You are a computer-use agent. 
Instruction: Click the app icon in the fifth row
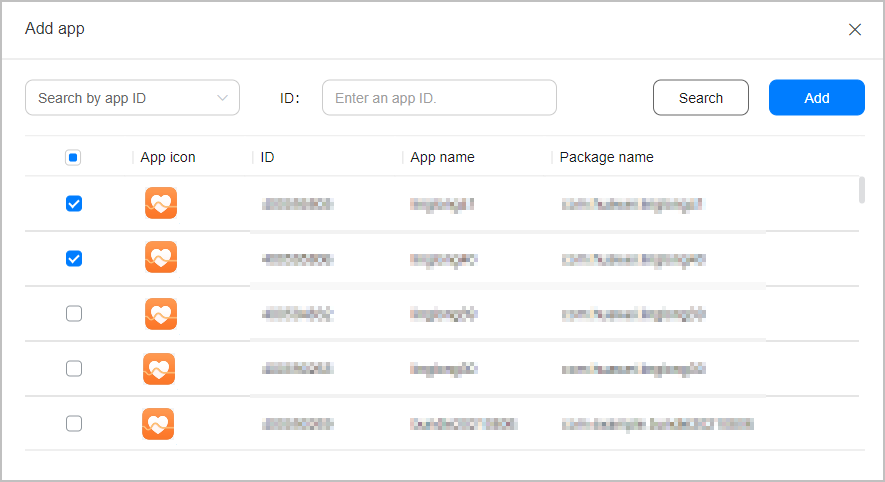tap(158, 424)
